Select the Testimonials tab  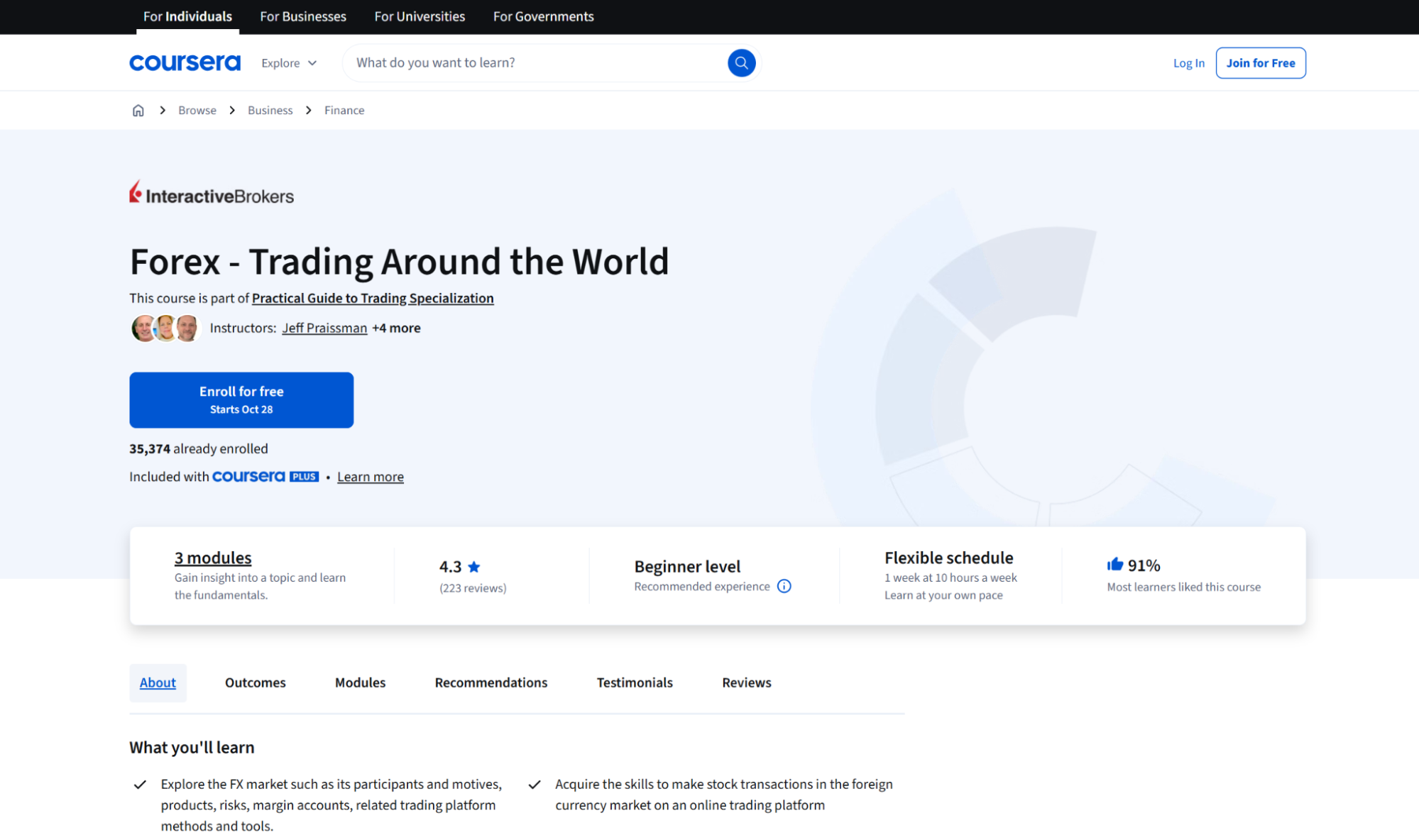tap(635, 682)
